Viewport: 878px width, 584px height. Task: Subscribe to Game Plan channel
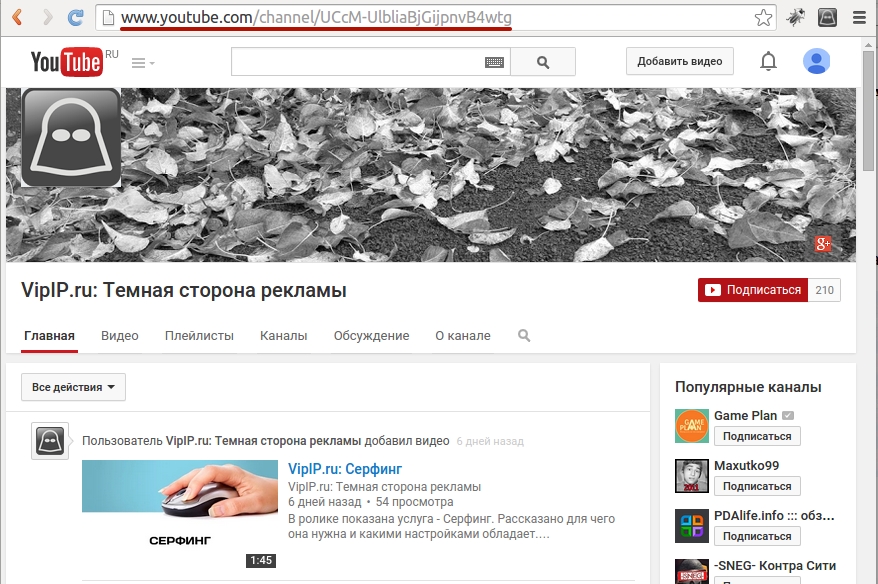757,436
